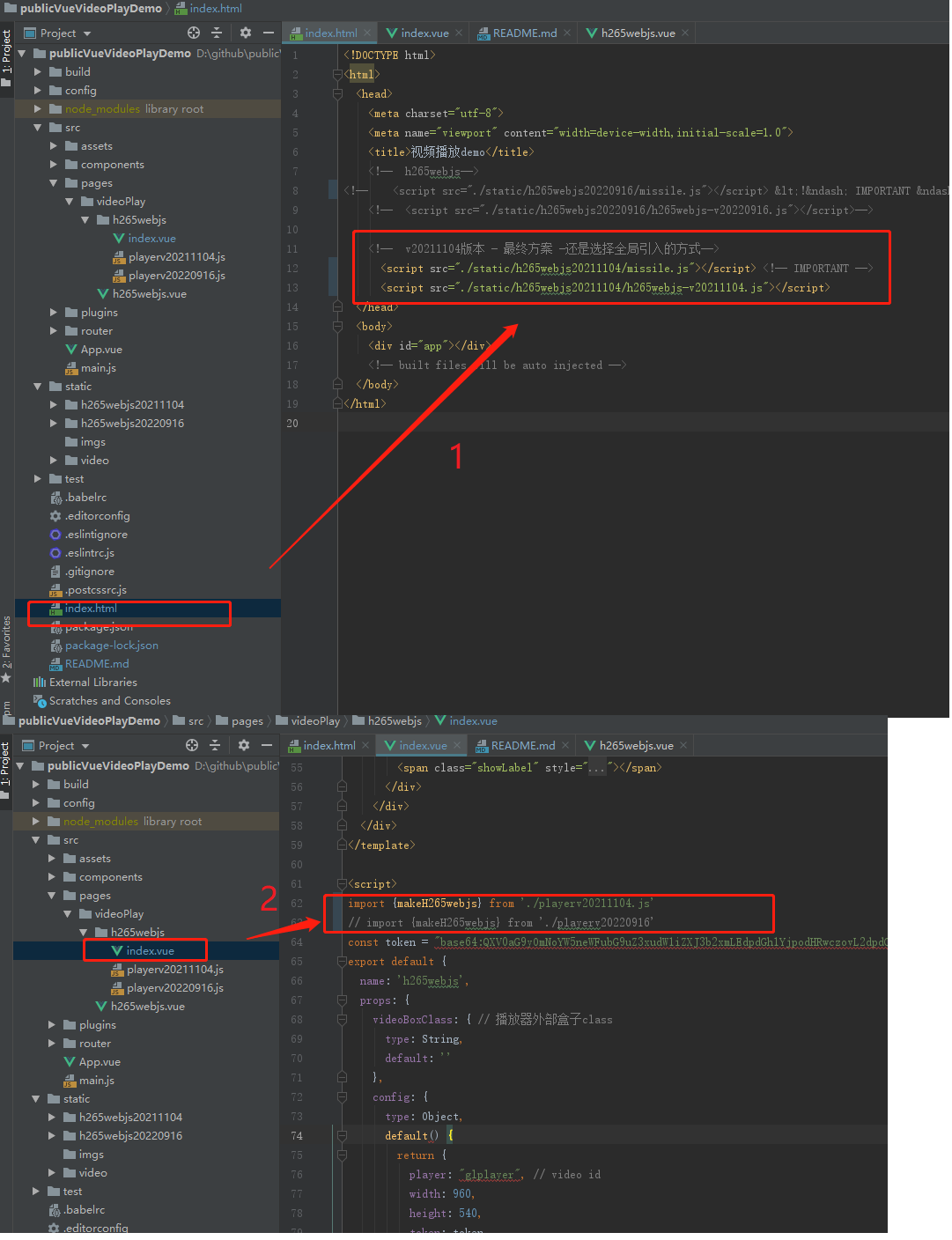Open Project view dropdown in lower window
This screenshot has height=1240, width=952.
(85, 746)
